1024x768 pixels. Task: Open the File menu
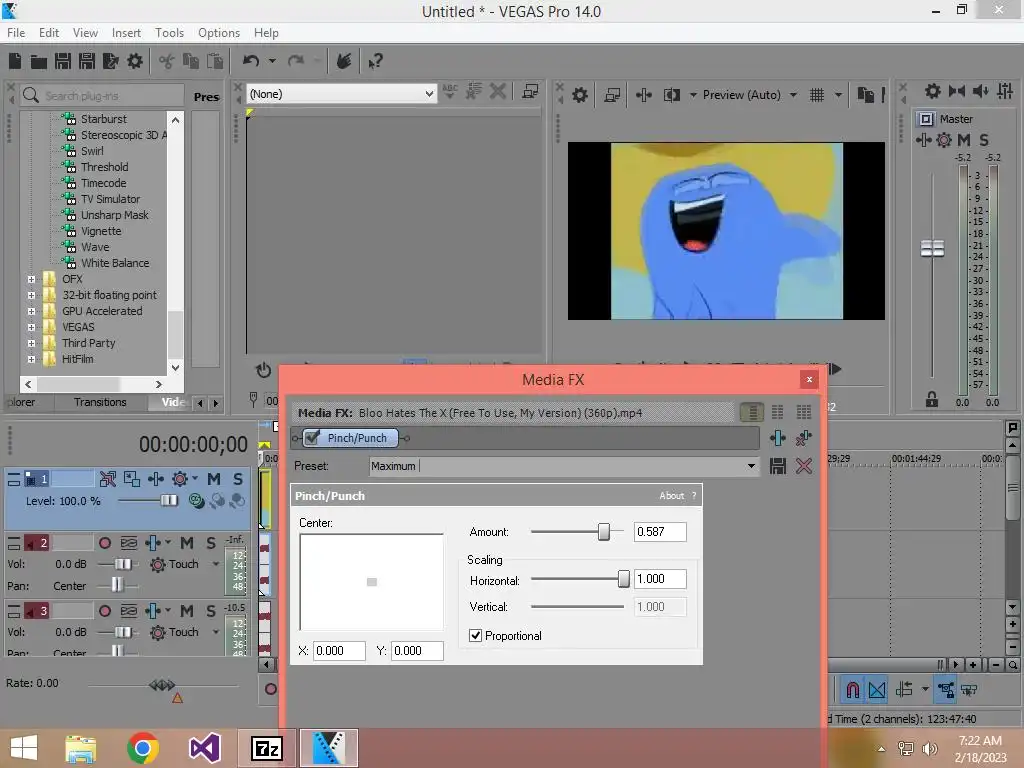click(16, 33)
